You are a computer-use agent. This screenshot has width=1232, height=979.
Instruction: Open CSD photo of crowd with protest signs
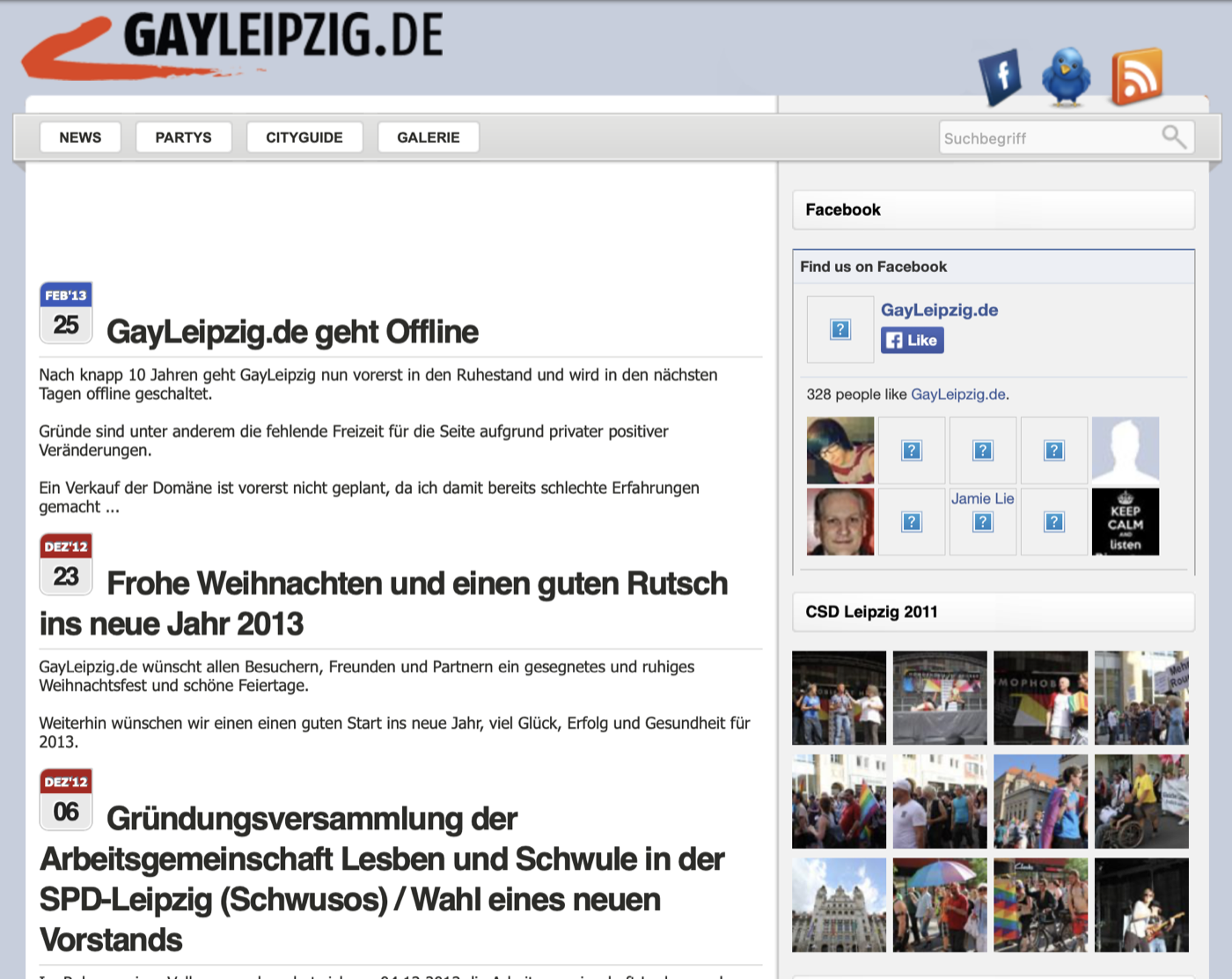pyautogui.click(x=1142, y=698)
